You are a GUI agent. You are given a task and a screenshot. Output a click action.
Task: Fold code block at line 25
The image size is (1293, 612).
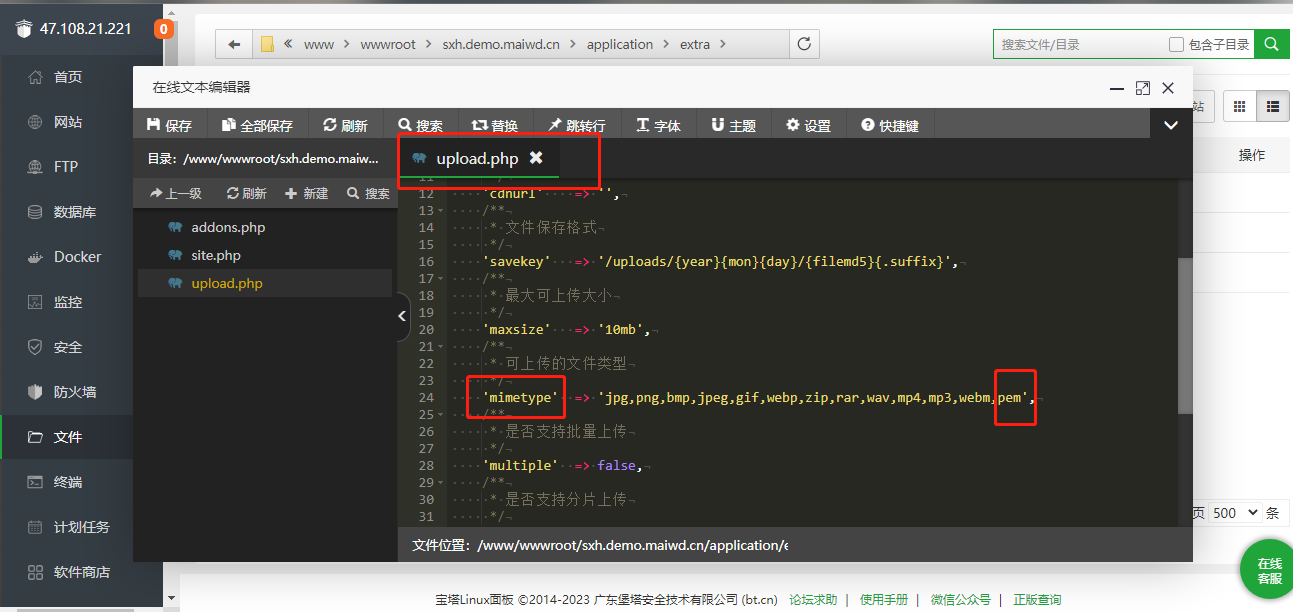441,414
